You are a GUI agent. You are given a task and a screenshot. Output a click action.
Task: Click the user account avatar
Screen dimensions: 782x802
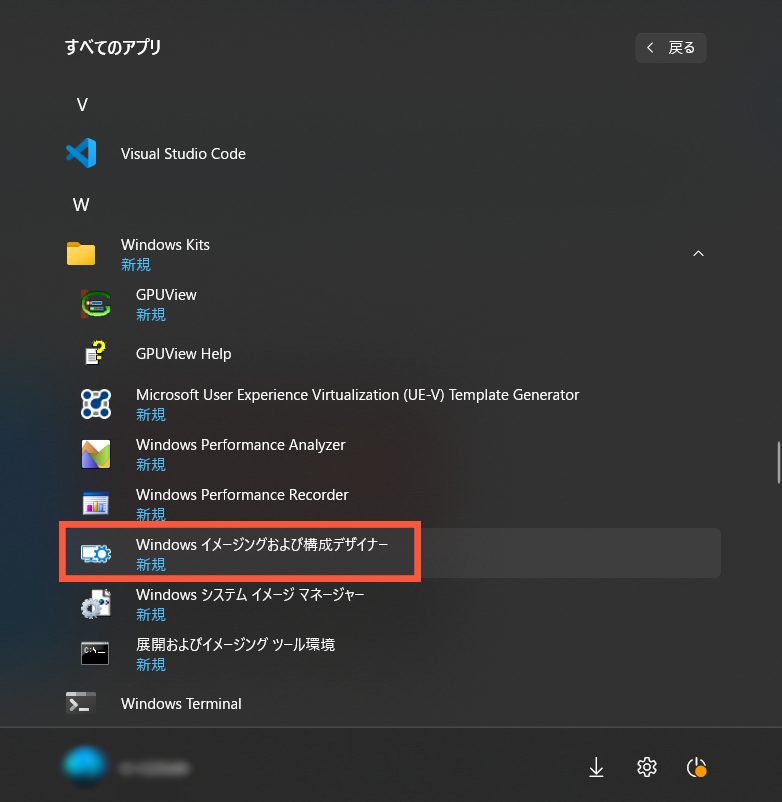click(x=84, y=766)
